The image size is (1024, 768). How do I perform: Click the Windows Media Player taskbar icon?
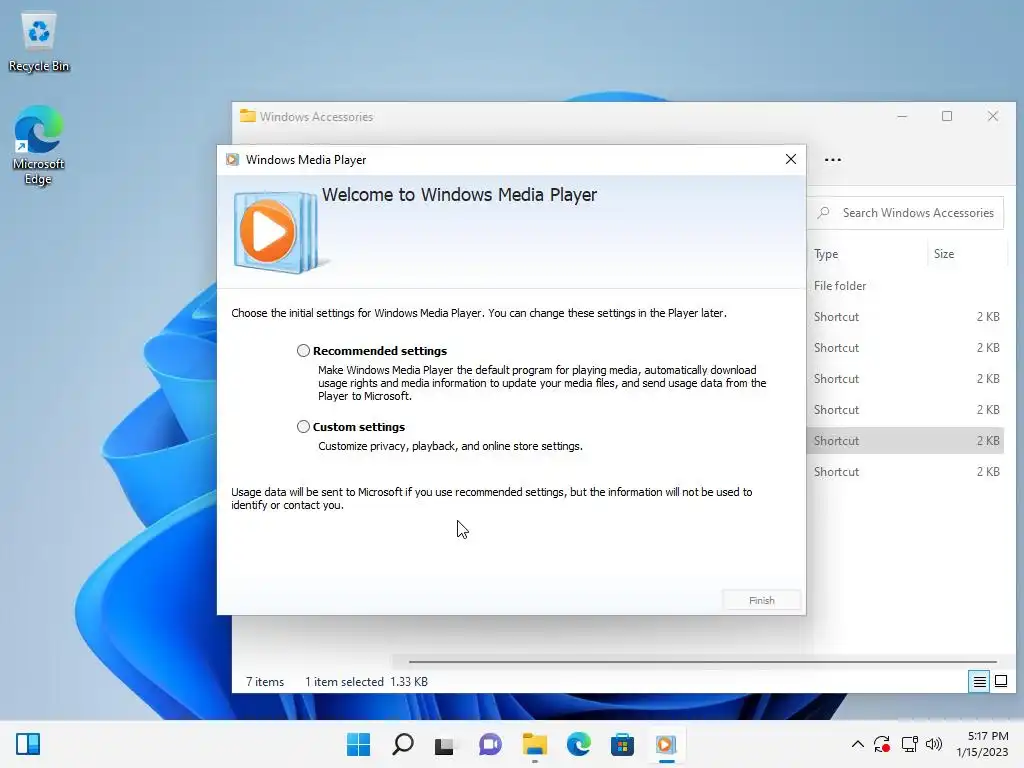[666, 744]
